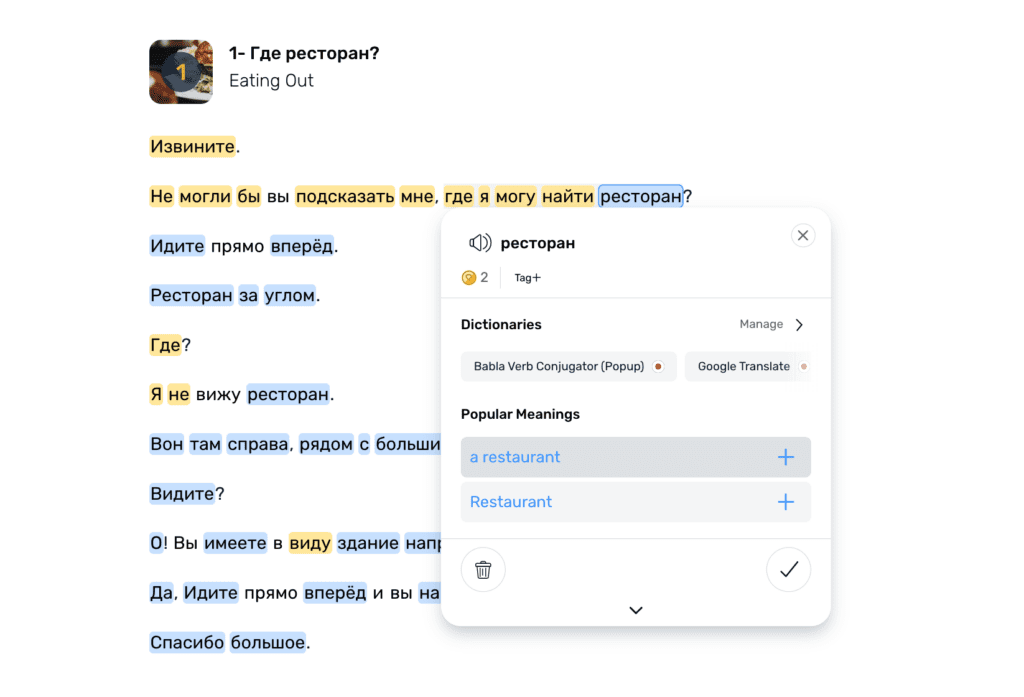The height and width of the screenshot is (697, 1024).
Task: Click the yellow word подсказать
Action: 345,197
